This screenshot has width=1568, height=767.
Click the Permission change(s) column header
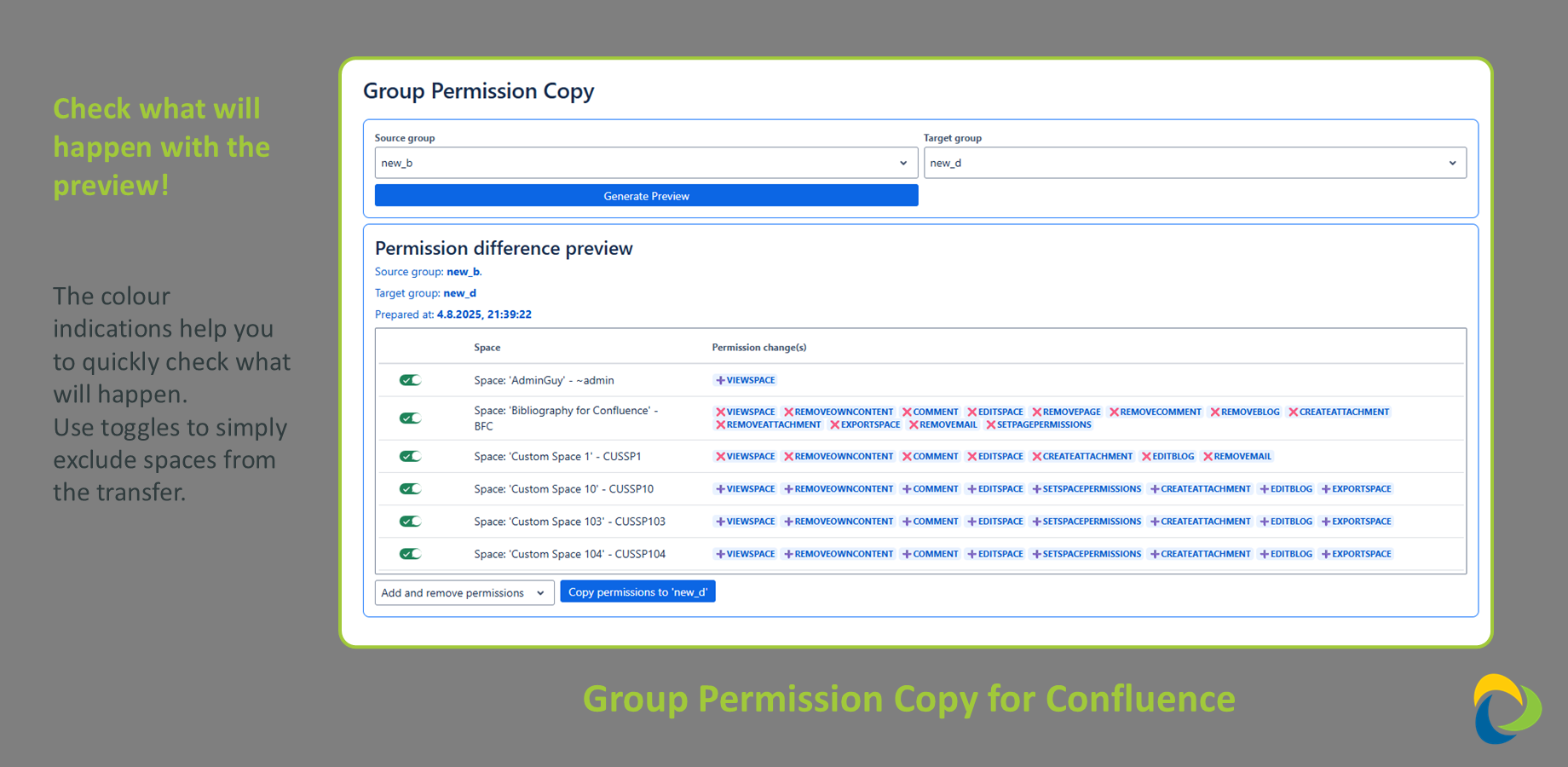pyautogui.click(x=759, y=348)
